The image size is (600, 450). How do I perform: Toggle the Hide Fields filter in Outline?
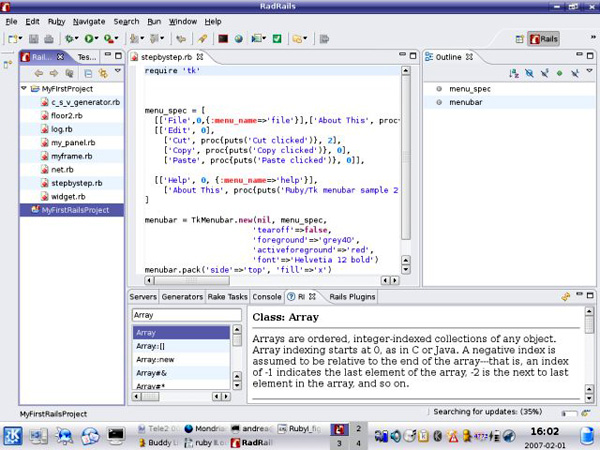[x=529, y=73]
